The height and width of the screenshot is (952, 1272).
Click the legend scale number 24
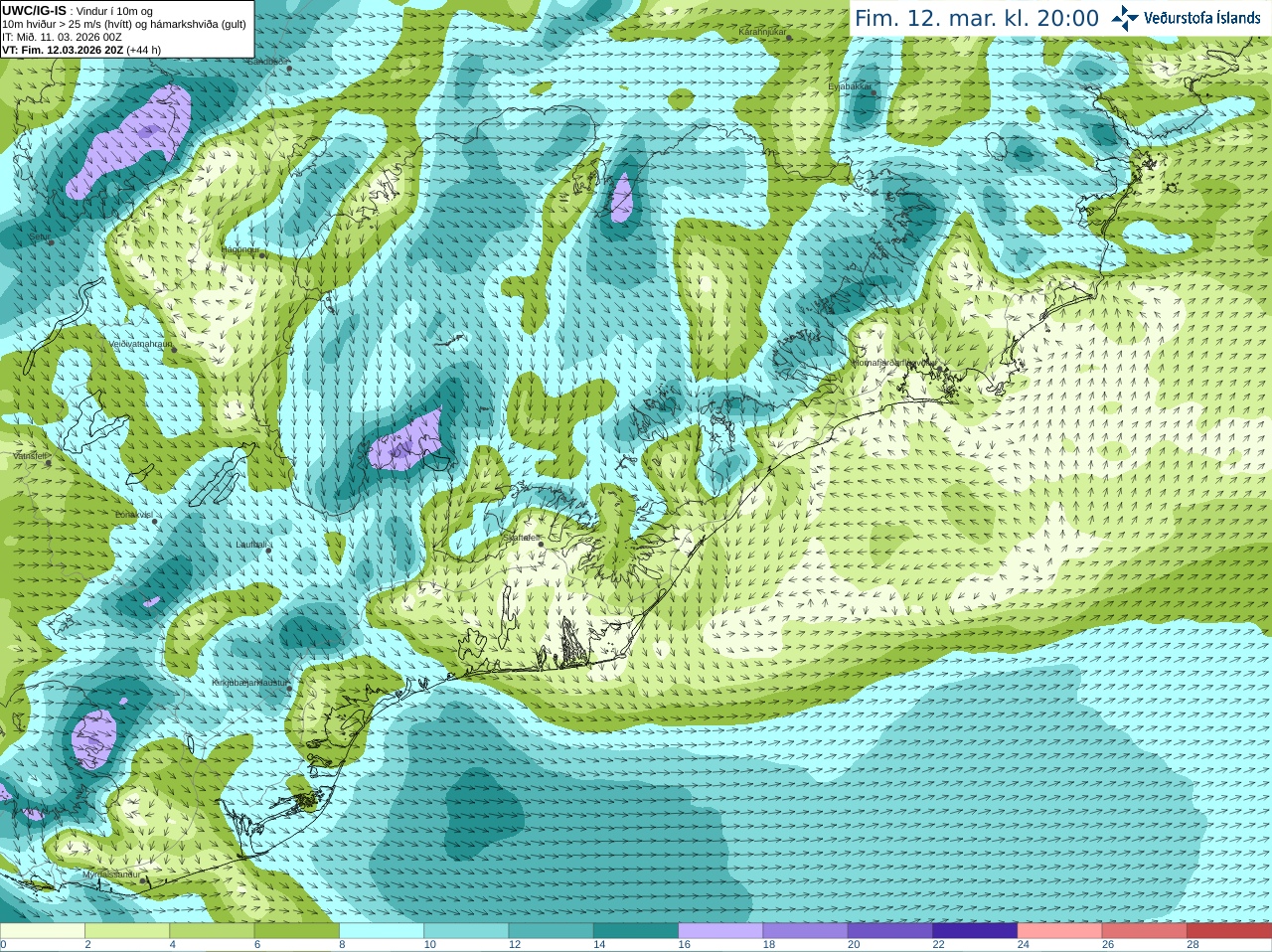click(1024, 945)
